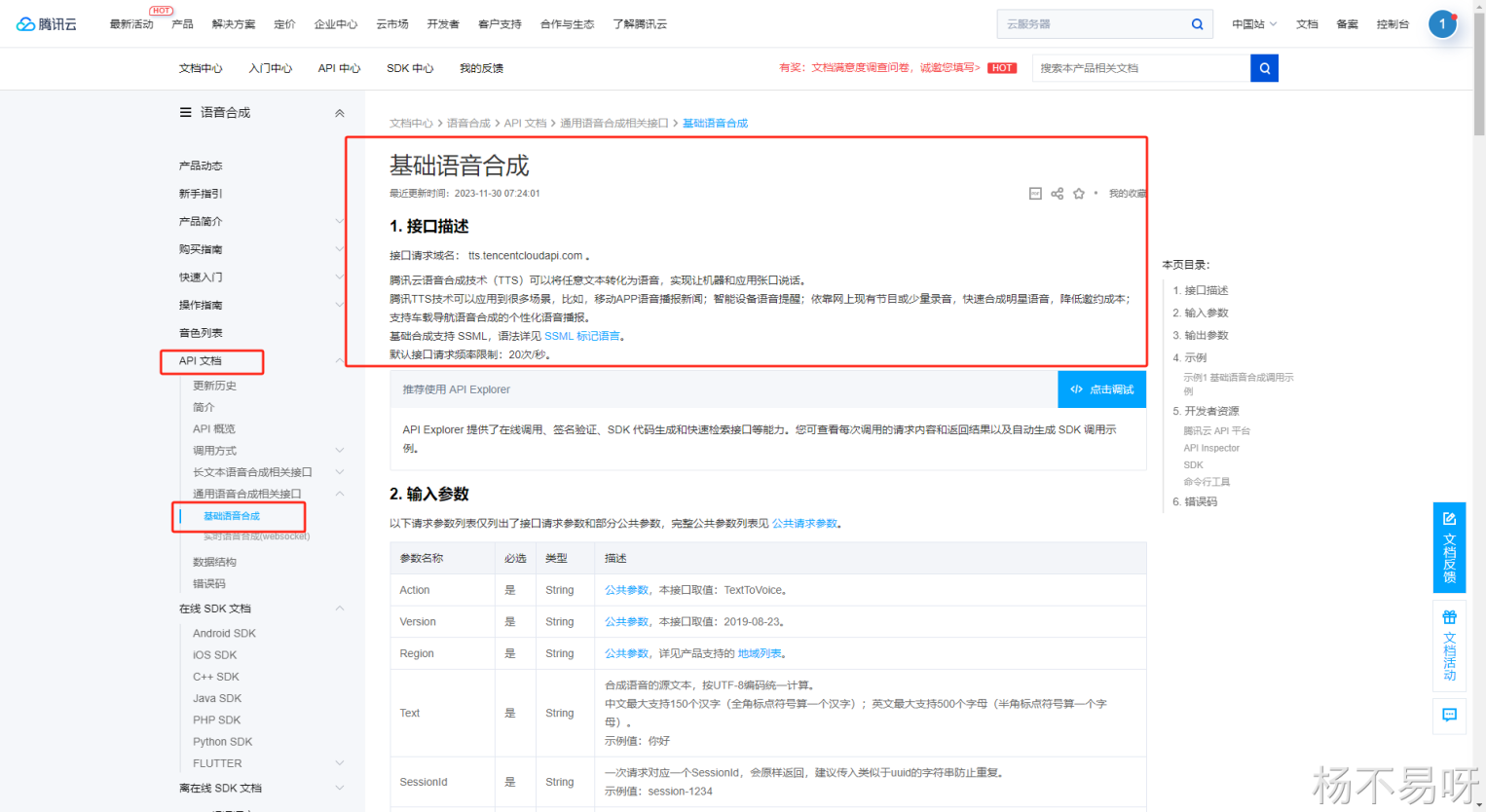Click the 语音合成 breadcrumb link

click(468, 124)
